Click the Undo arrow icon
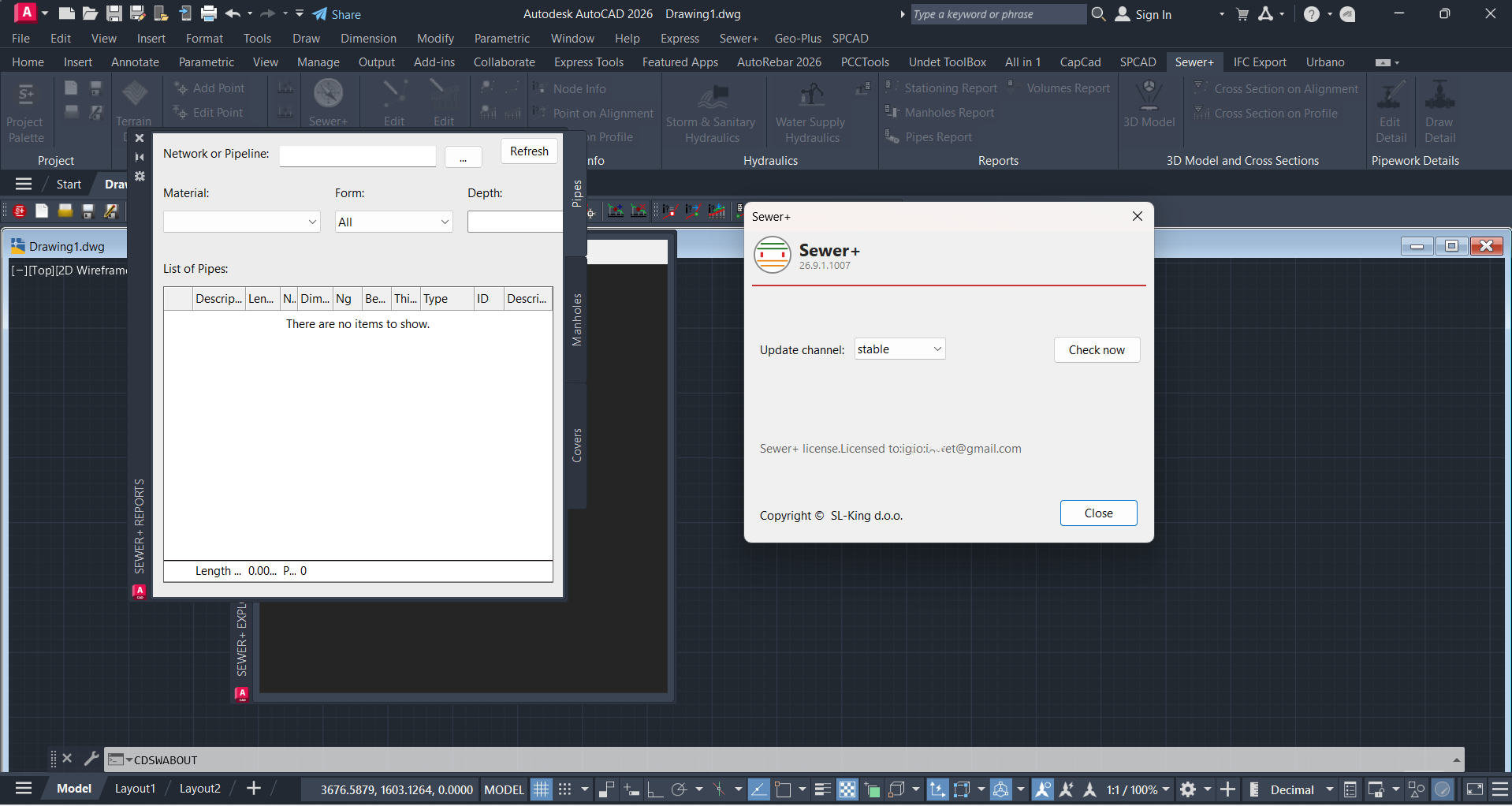 pos(233,13)
